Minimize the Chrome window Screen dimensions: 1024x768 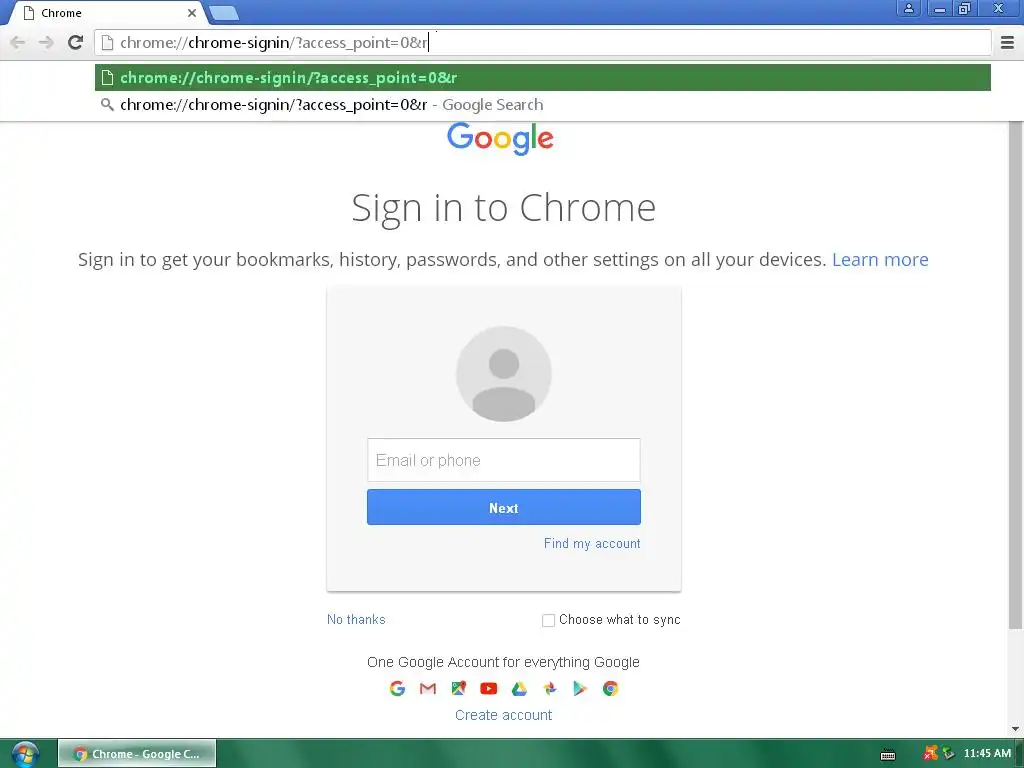pyautogui.click(x=939, y=8)
